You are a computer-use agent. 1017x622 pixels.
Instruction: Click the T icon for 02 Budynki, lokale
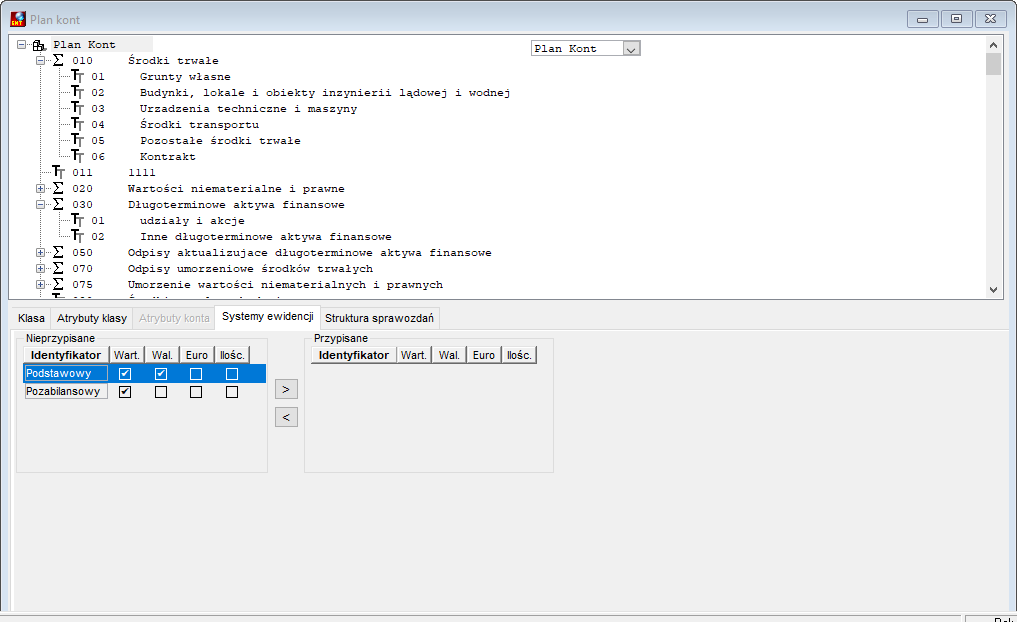click(78, 93)
